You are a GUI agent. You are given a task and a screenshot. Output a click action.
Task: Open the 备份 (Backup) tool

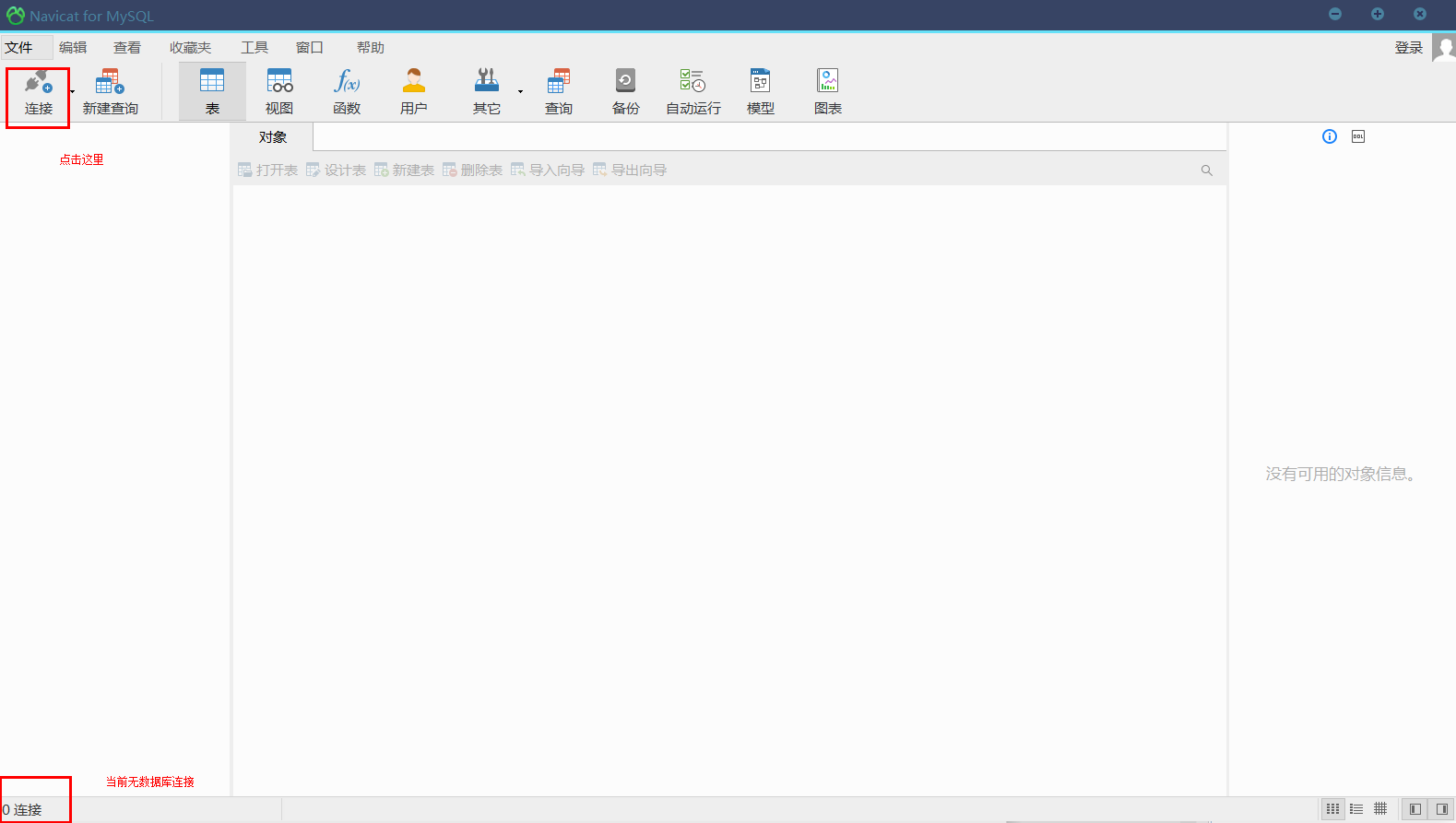625,92
